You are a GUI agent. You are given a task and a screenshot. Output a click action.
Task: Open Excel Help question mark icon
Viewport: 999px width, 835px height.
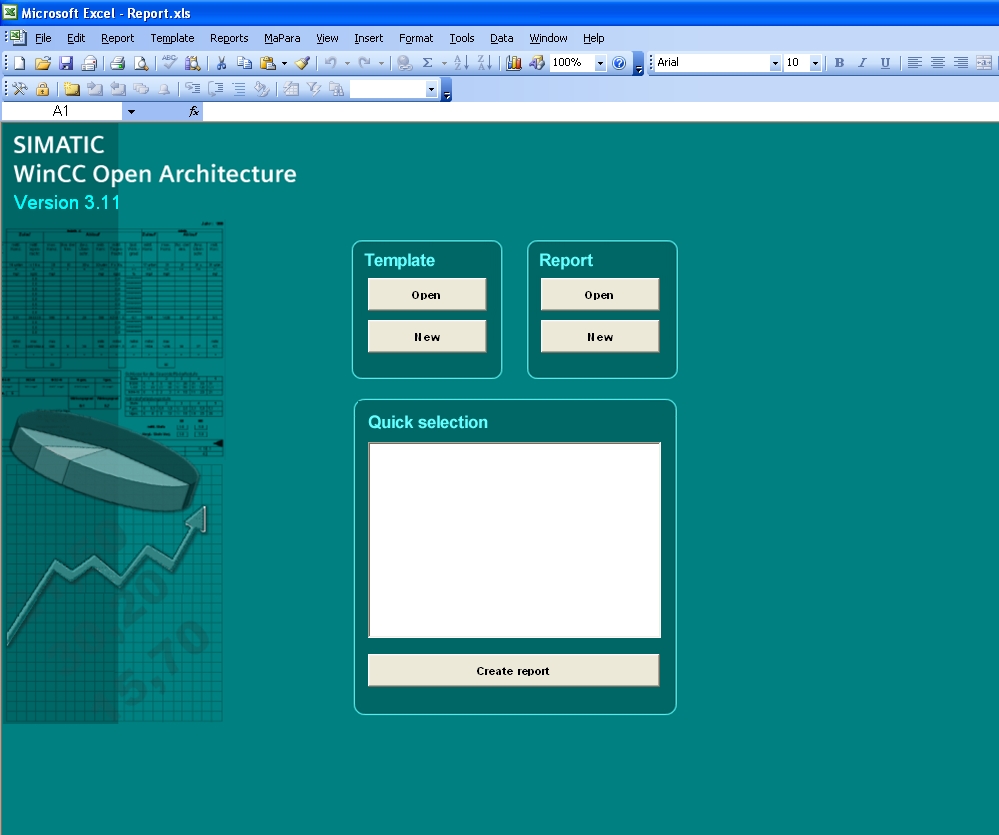619,62
